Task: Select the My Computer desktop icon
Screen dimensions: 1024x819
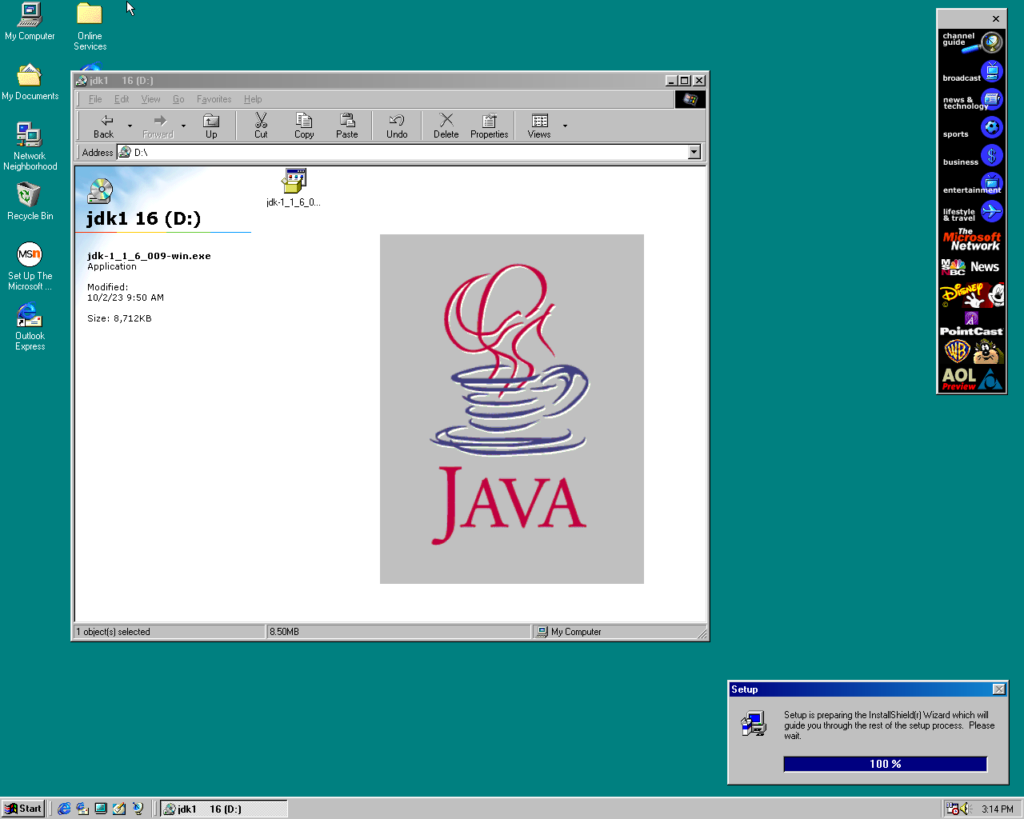Action: (x=29, y=22)
